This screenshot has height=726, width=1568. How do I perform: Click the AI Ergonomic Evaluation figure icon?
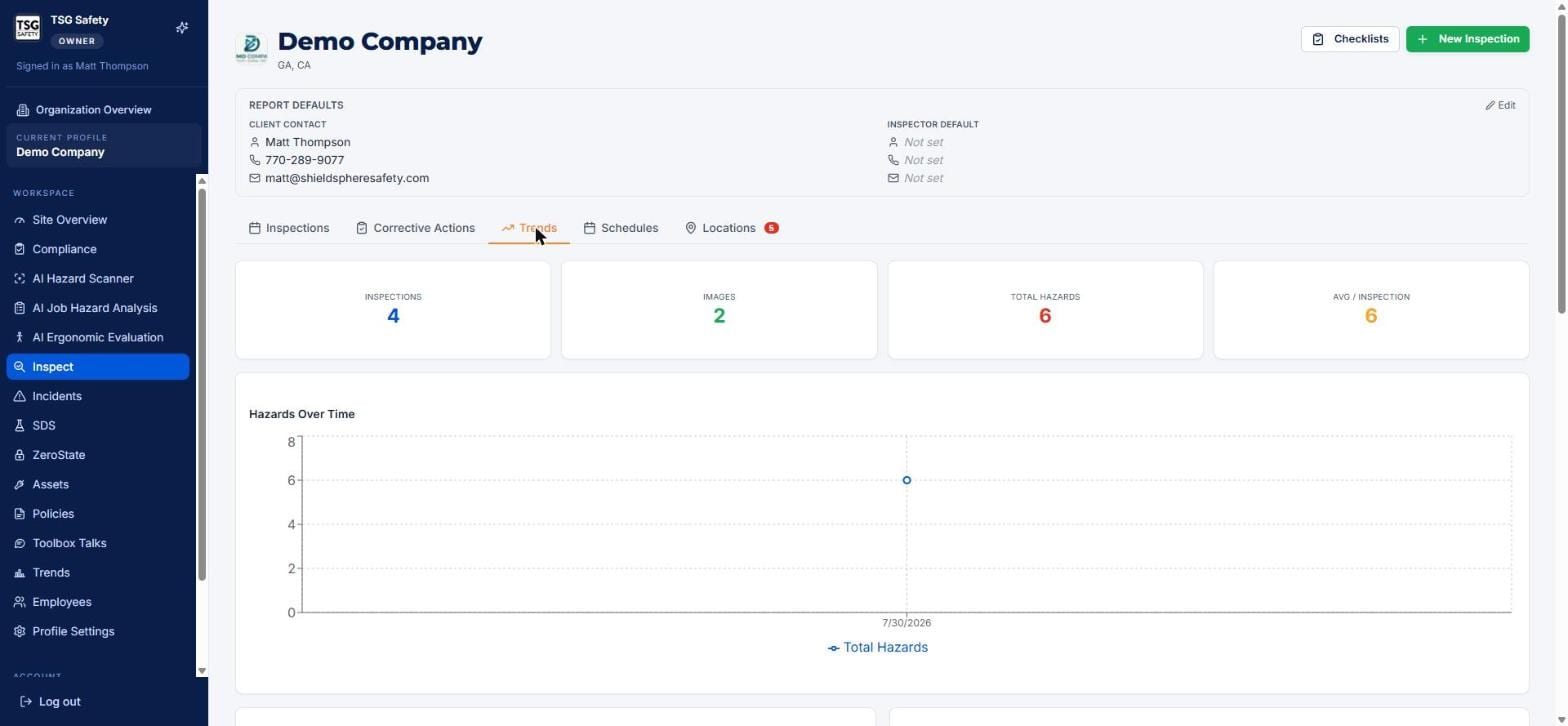coord(19,337)
